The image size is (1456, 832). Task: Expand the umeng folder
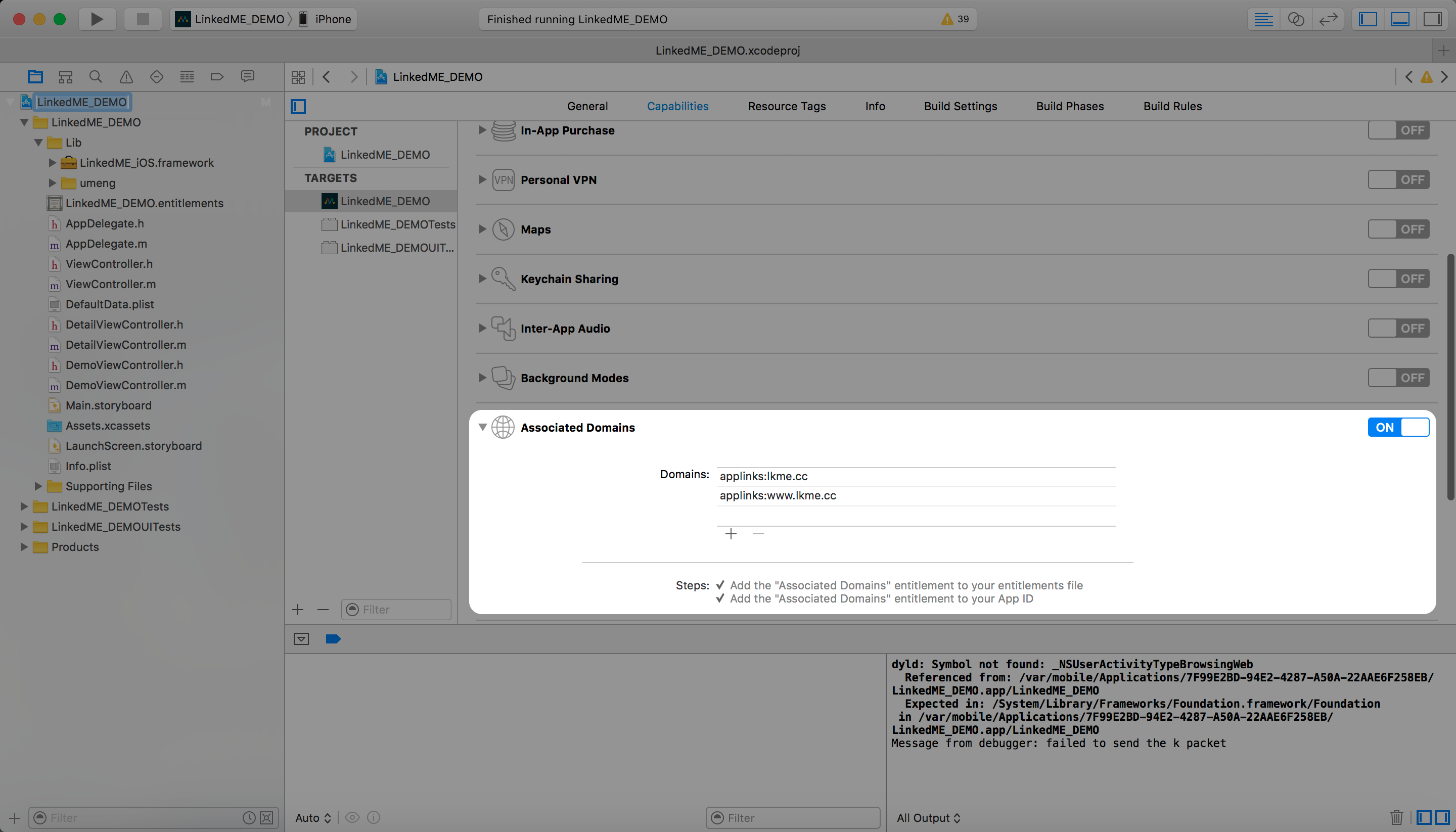[52, 183]
